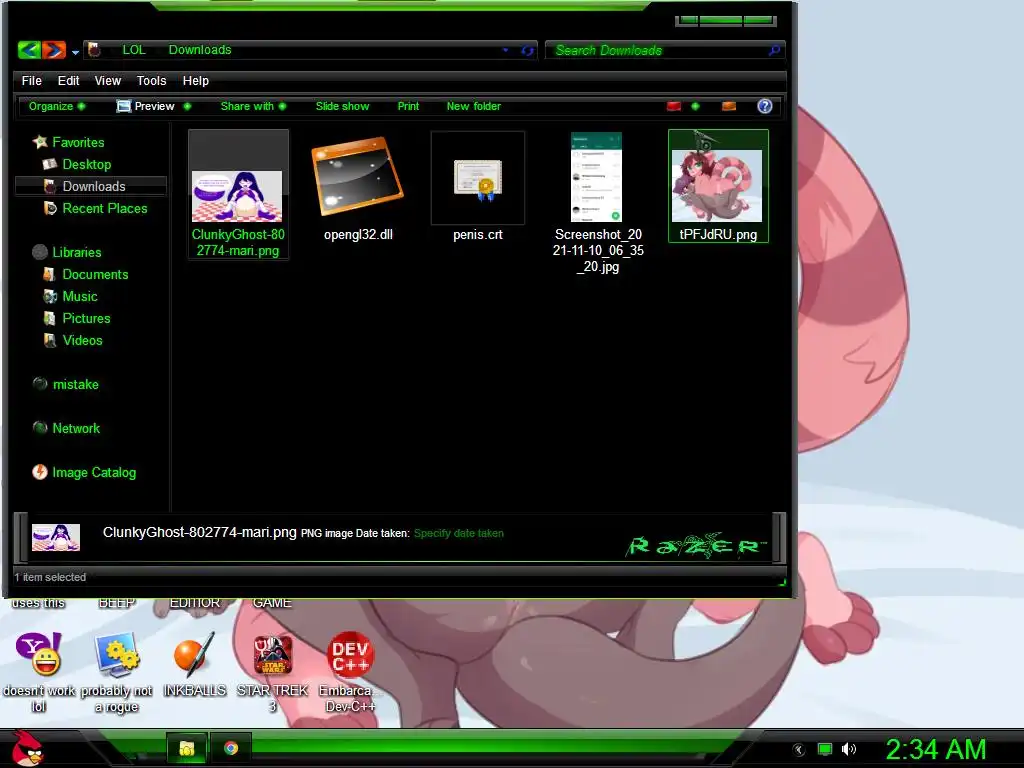Show hidden tray icons arrow
The height and width of the screenshot is (768, 1024).
799,749
